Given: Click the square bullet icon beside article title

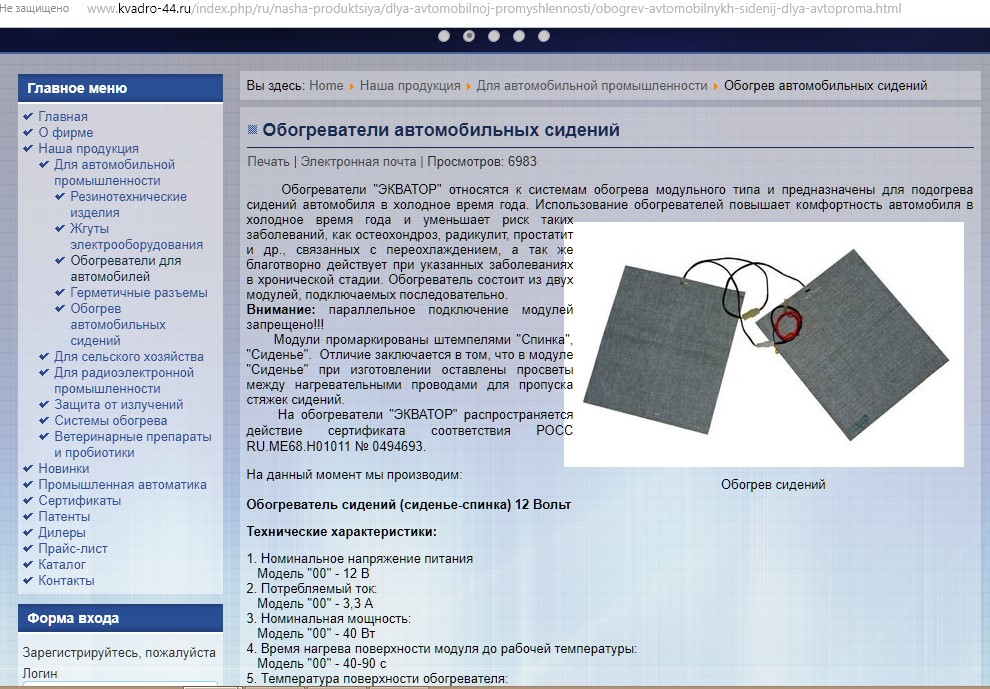Looking at the screenshot, I should pos(253,129).
